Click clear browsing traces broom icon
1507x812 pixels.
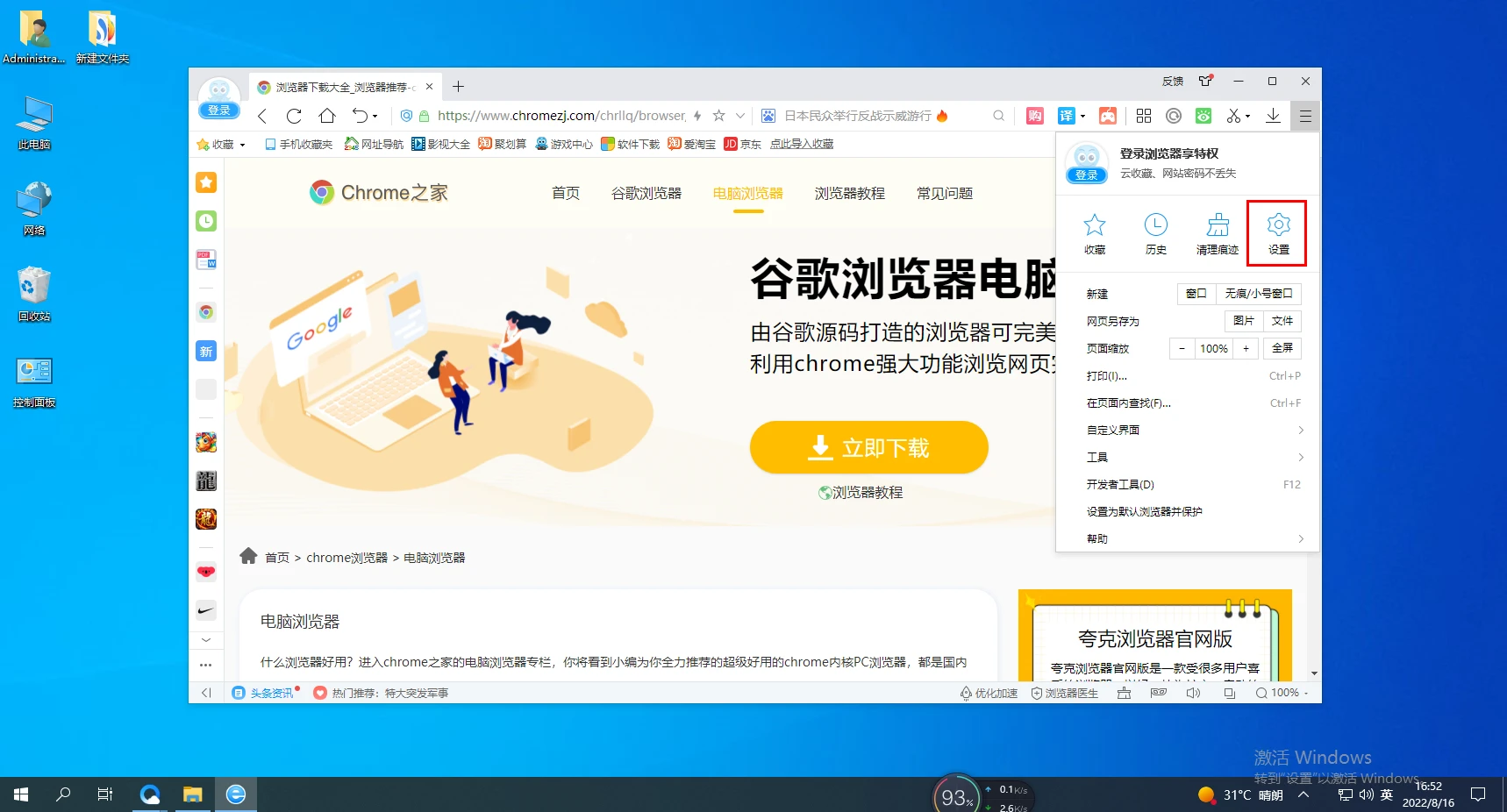point(1218,233)
